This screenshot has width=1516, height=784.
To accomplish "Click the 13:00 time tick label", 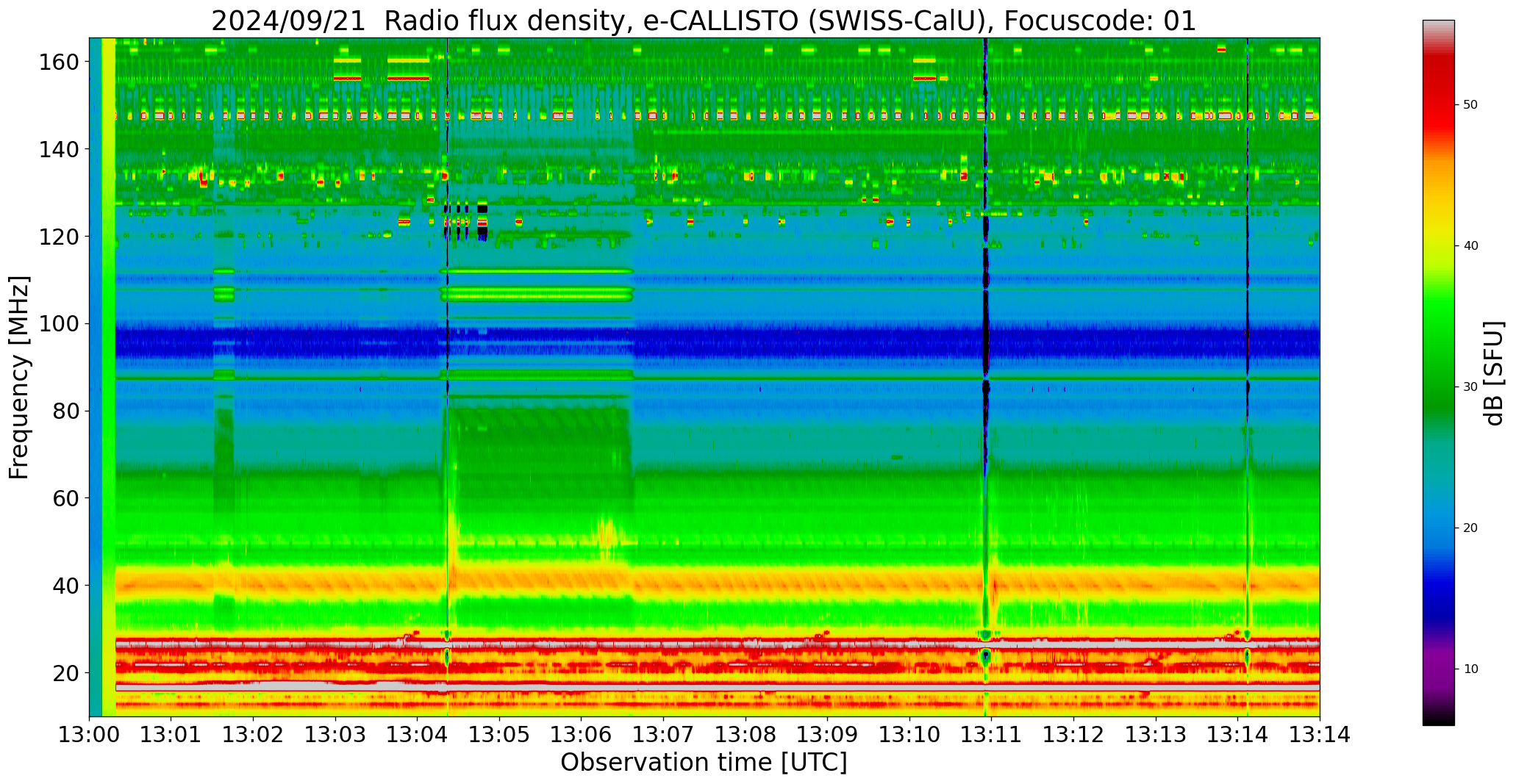I will [90, 735].
